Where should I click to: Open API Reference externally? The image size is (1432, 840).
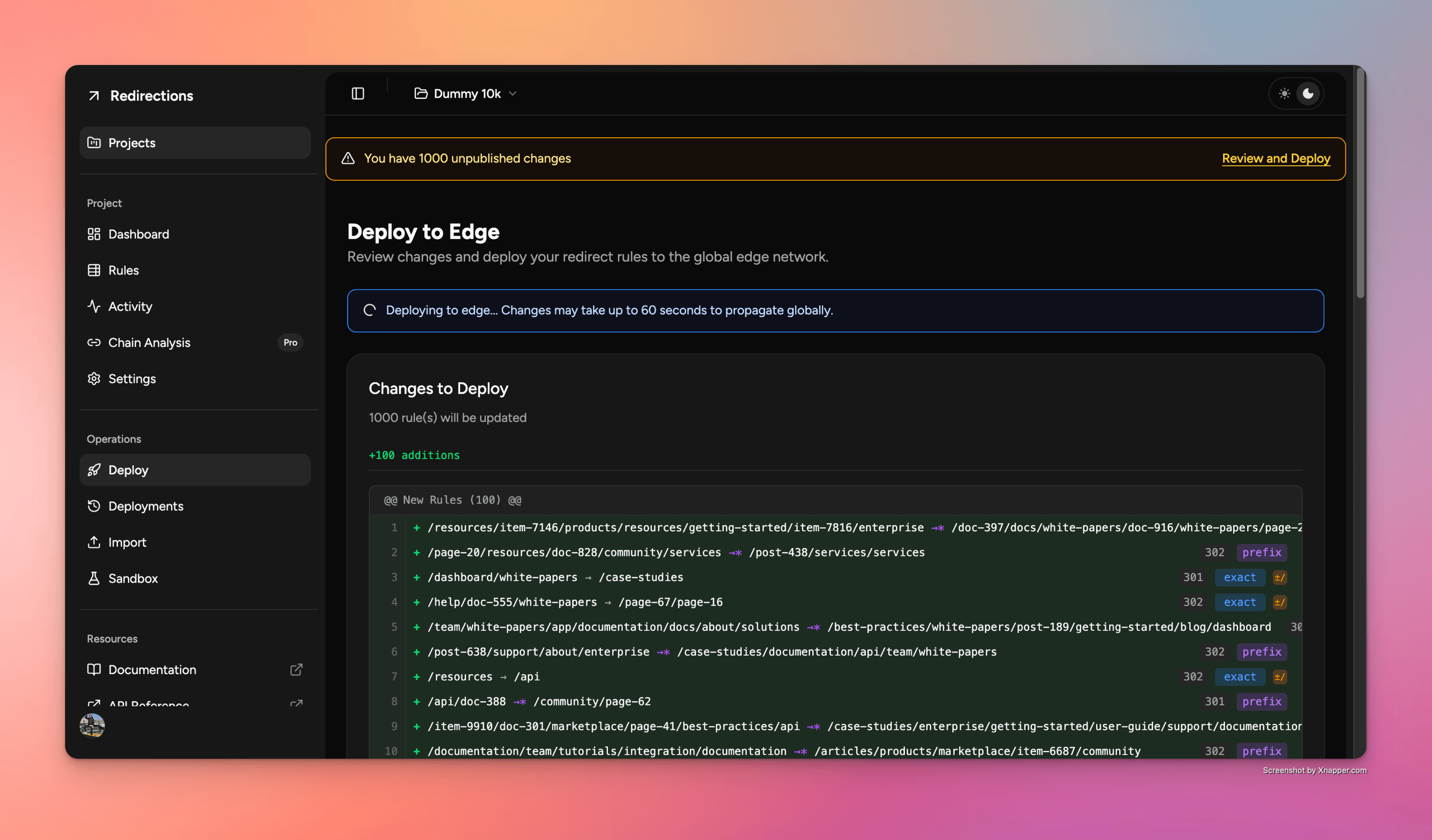(148, 704)
